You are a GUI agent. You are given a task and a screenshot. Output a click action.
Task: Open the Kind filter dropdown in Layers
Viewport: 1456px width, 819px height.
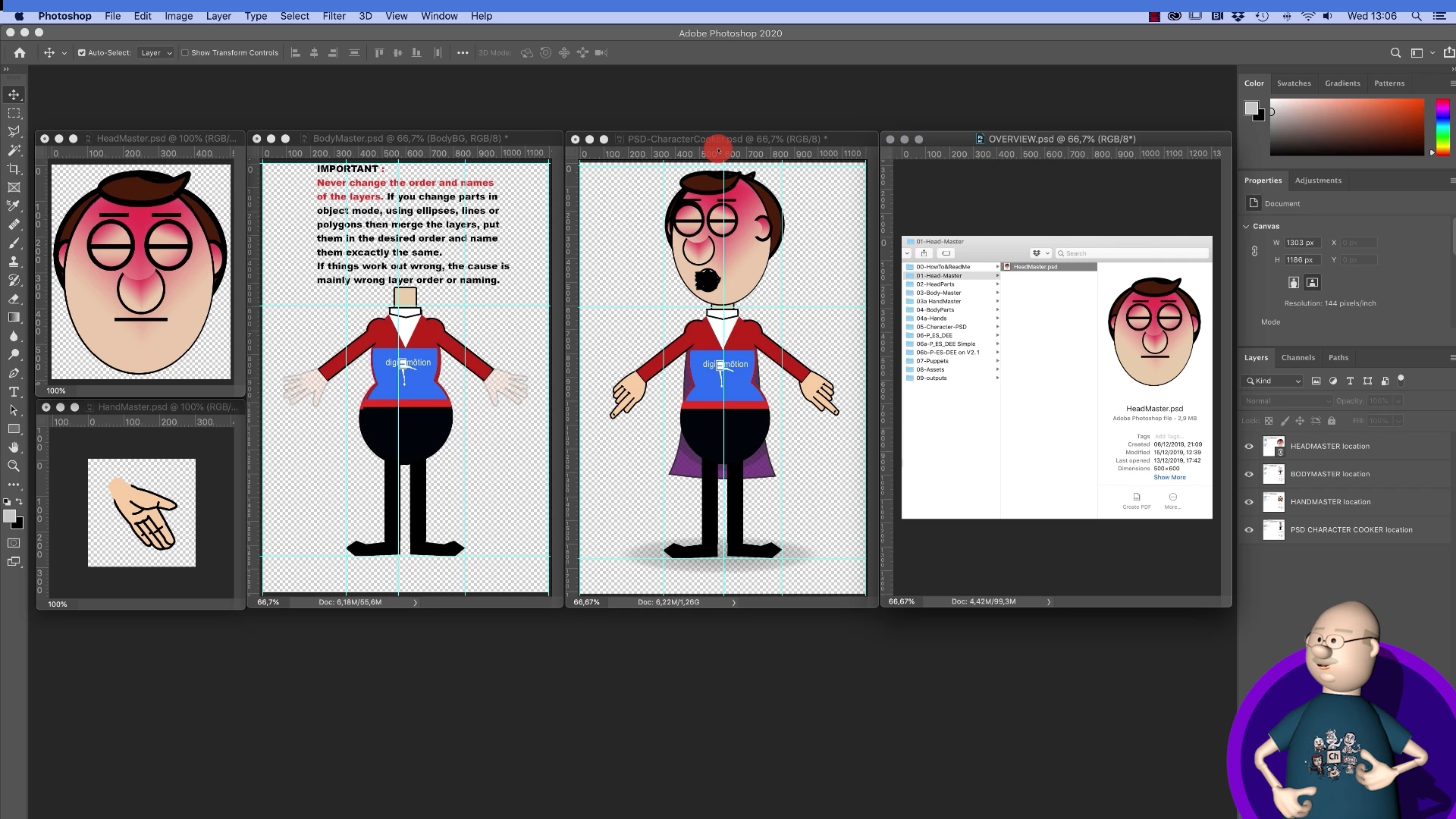pyautogui.click(x=1274, y=381)
